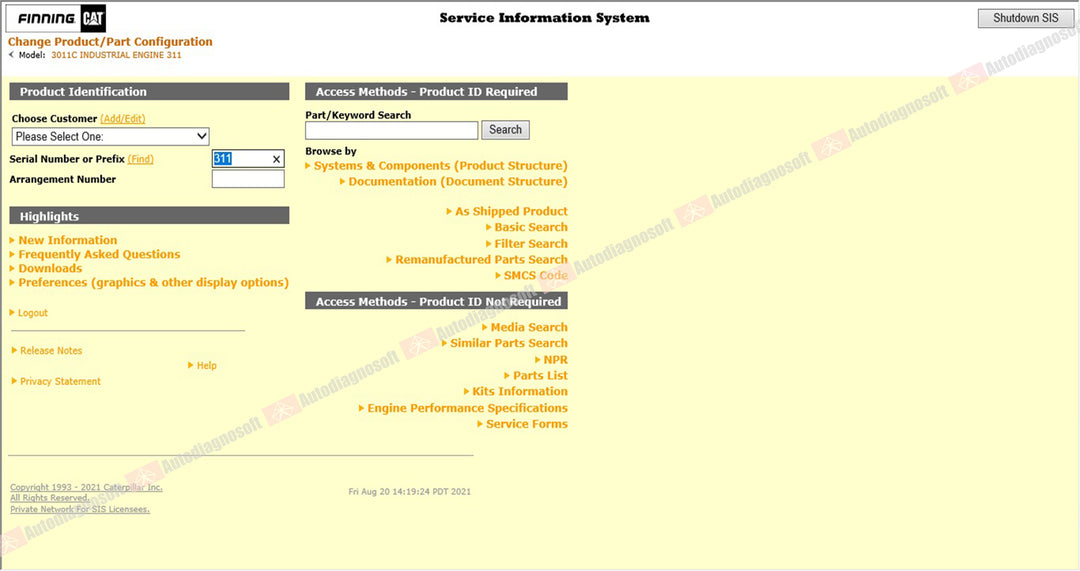The width and height of the screenshot is (1080, 571).
Task: Open Similar Parts Search
Action: pyautogui.click(x=509, y=343)
